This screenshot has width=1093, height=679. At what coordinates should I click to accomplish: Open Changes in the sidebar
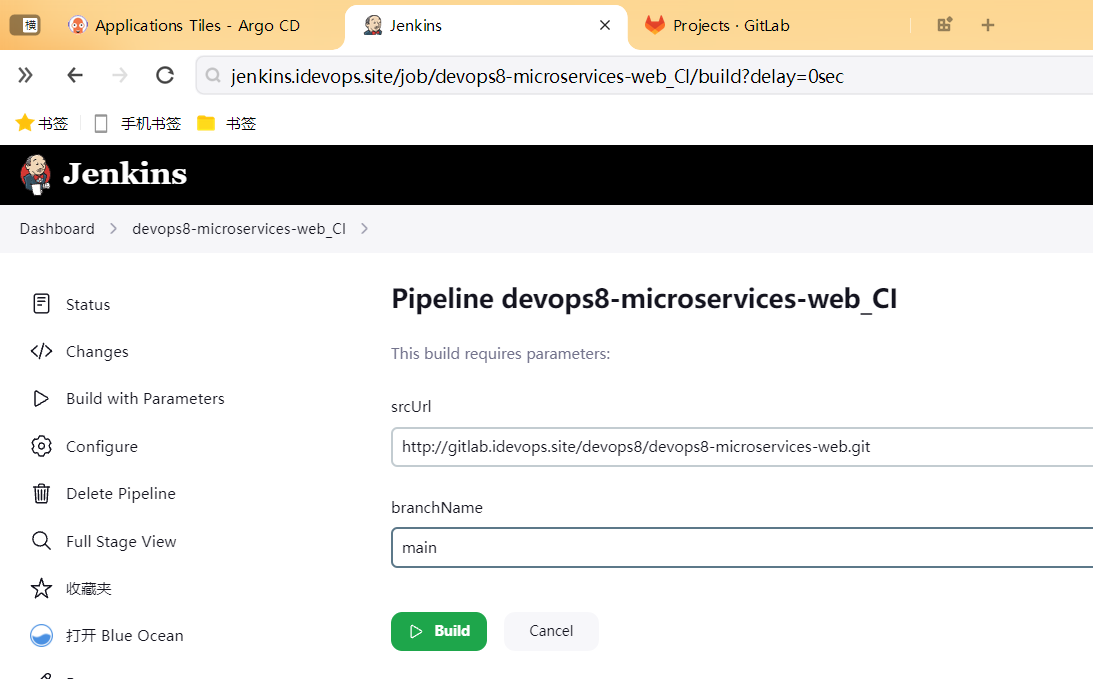pyautogui.click(x=97, y=351)
